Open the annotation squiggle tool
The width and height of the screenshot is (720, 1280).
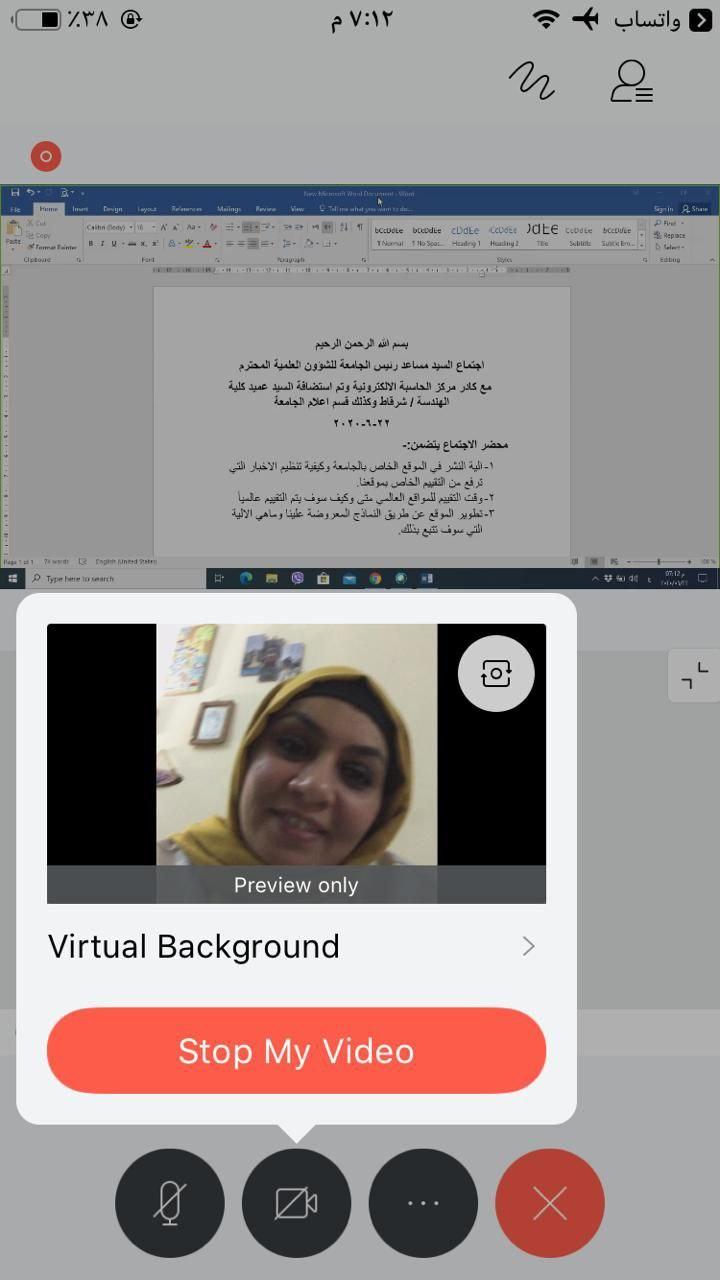pyautogui.click(x=531, y=80)
